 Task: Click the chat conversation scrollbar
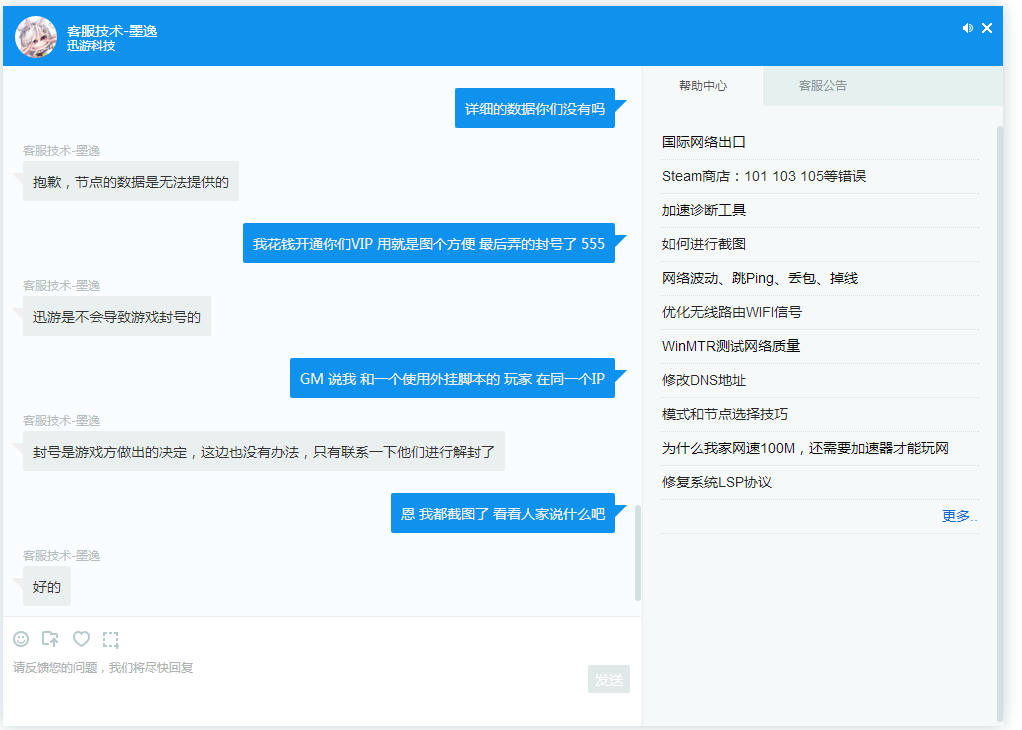(638, 552)
